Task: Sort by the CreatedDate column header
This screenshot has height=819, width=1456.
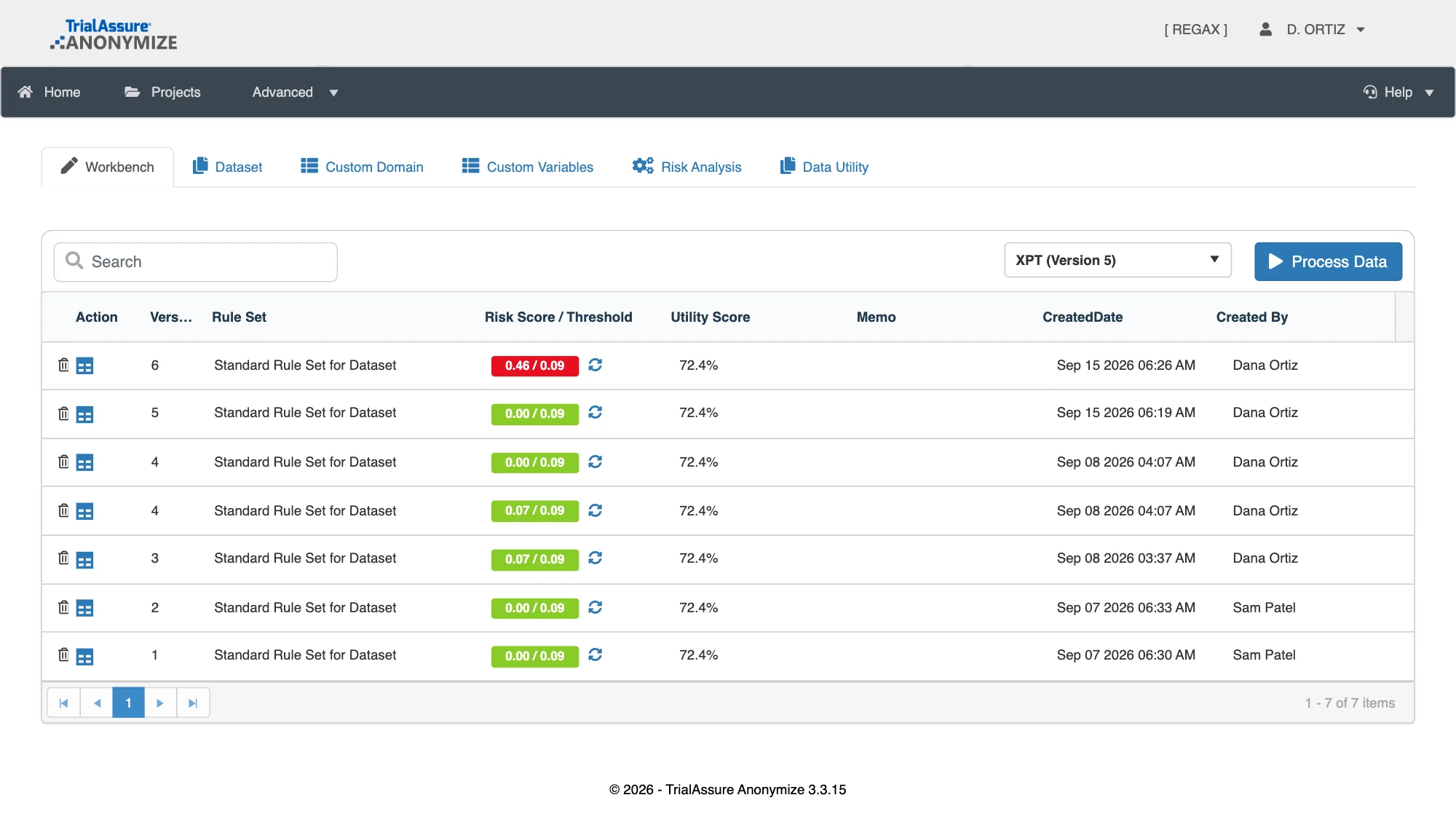Action: click(x=1083, y=317)
